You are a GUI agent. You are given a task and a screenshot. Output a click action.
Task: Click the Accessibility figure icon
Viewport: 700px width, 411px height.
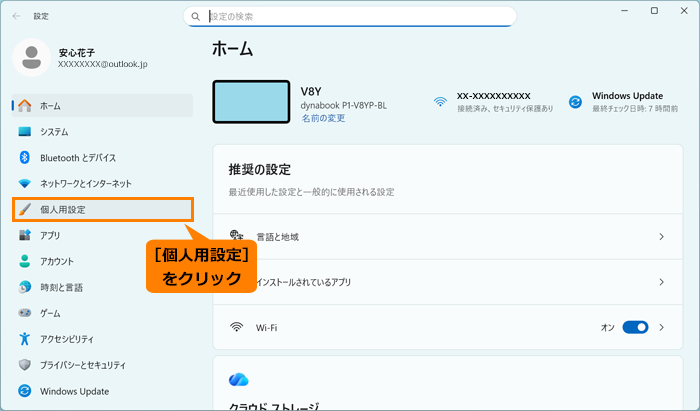point(25,339)
